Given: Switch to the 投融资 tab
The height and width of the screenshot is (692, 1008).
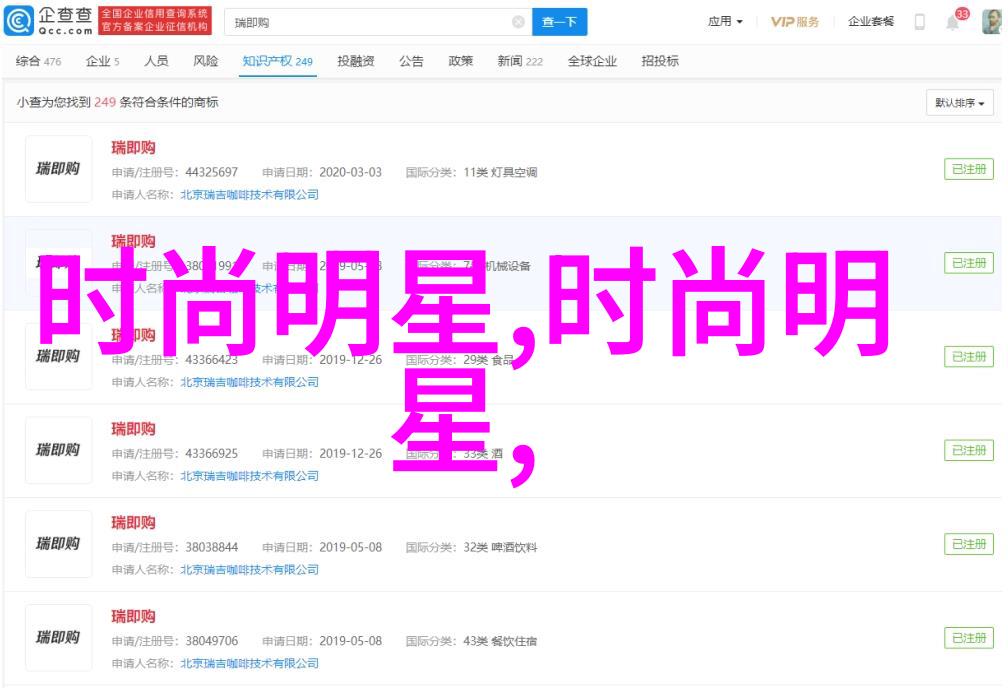Looking at the screenshot, I should pyautogui.click(x=356, y=61).
